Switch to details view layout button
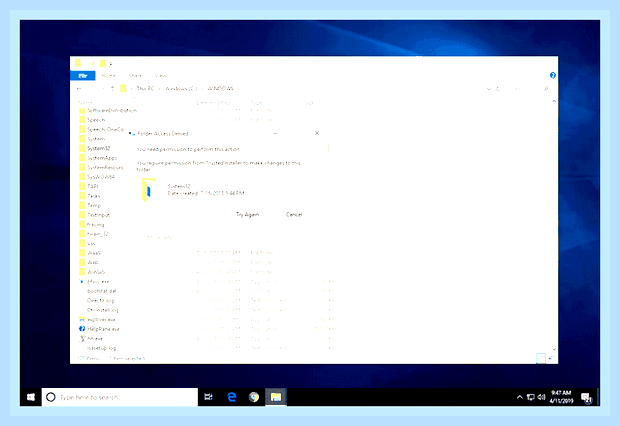Viewport: 620px width, 426px height. click(x=541, y=358)
